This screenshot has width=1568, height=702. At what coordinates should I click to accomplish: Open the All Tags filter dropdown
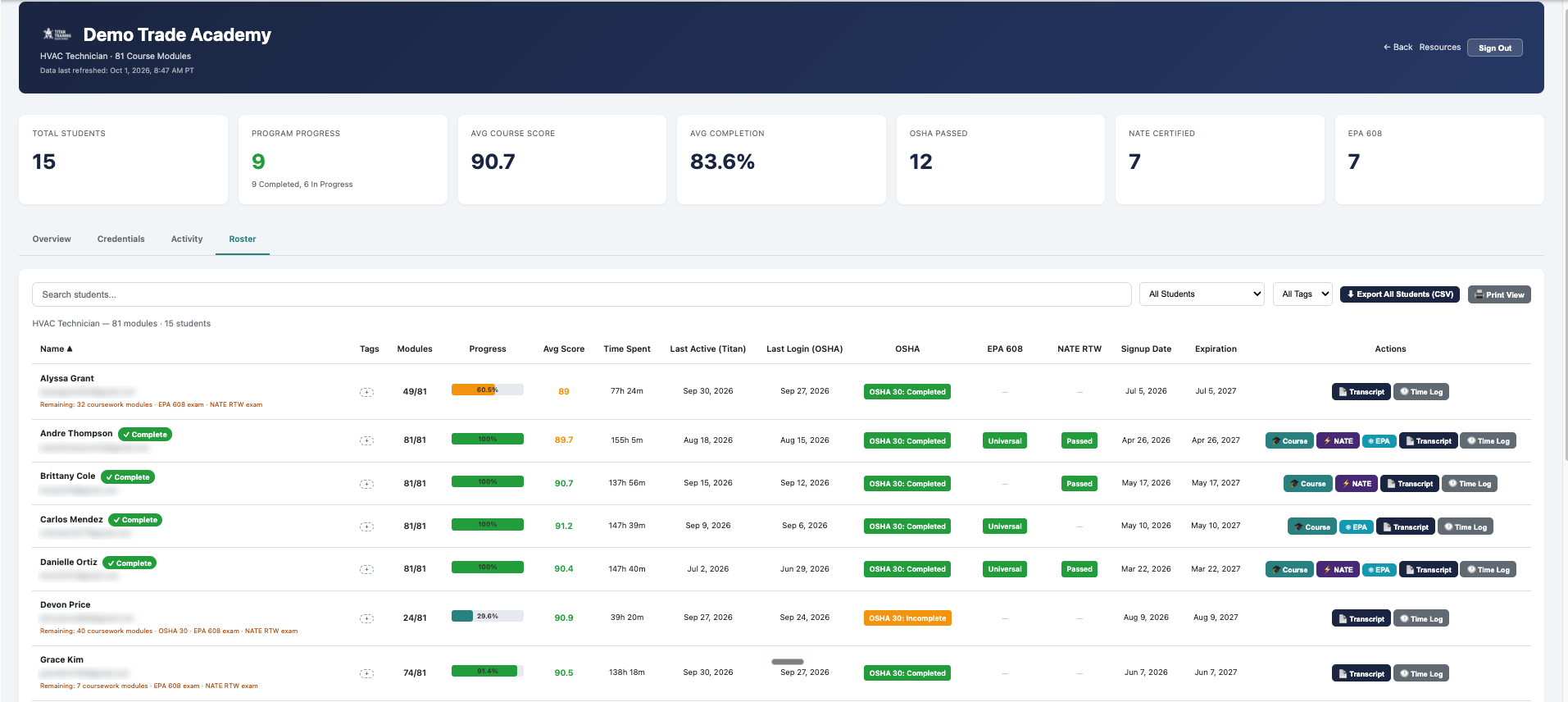click(x=1302, y=294)
